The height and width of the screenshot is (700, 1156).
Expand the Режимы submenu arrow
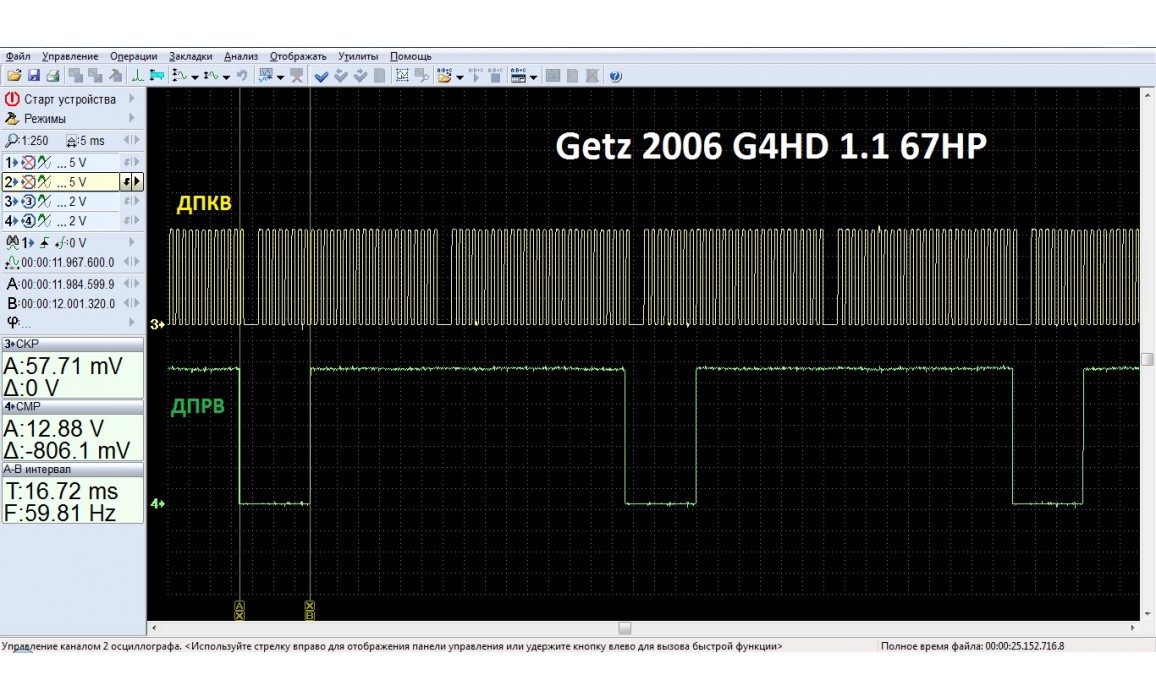pyautogui.click(x=131, y=118)
